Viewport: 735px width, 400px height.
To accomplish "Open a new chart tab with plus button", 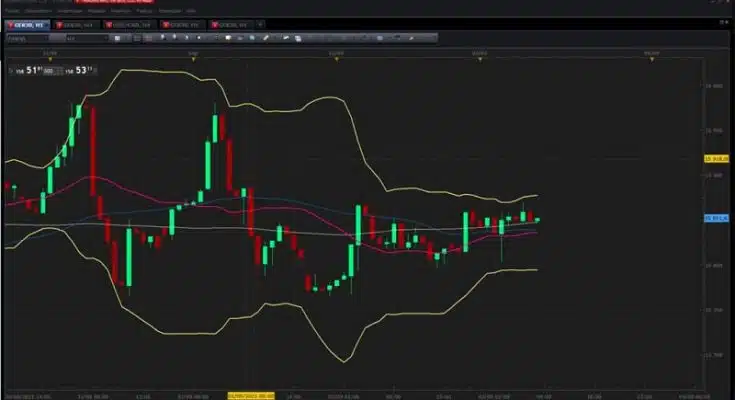I will (260, 25).
